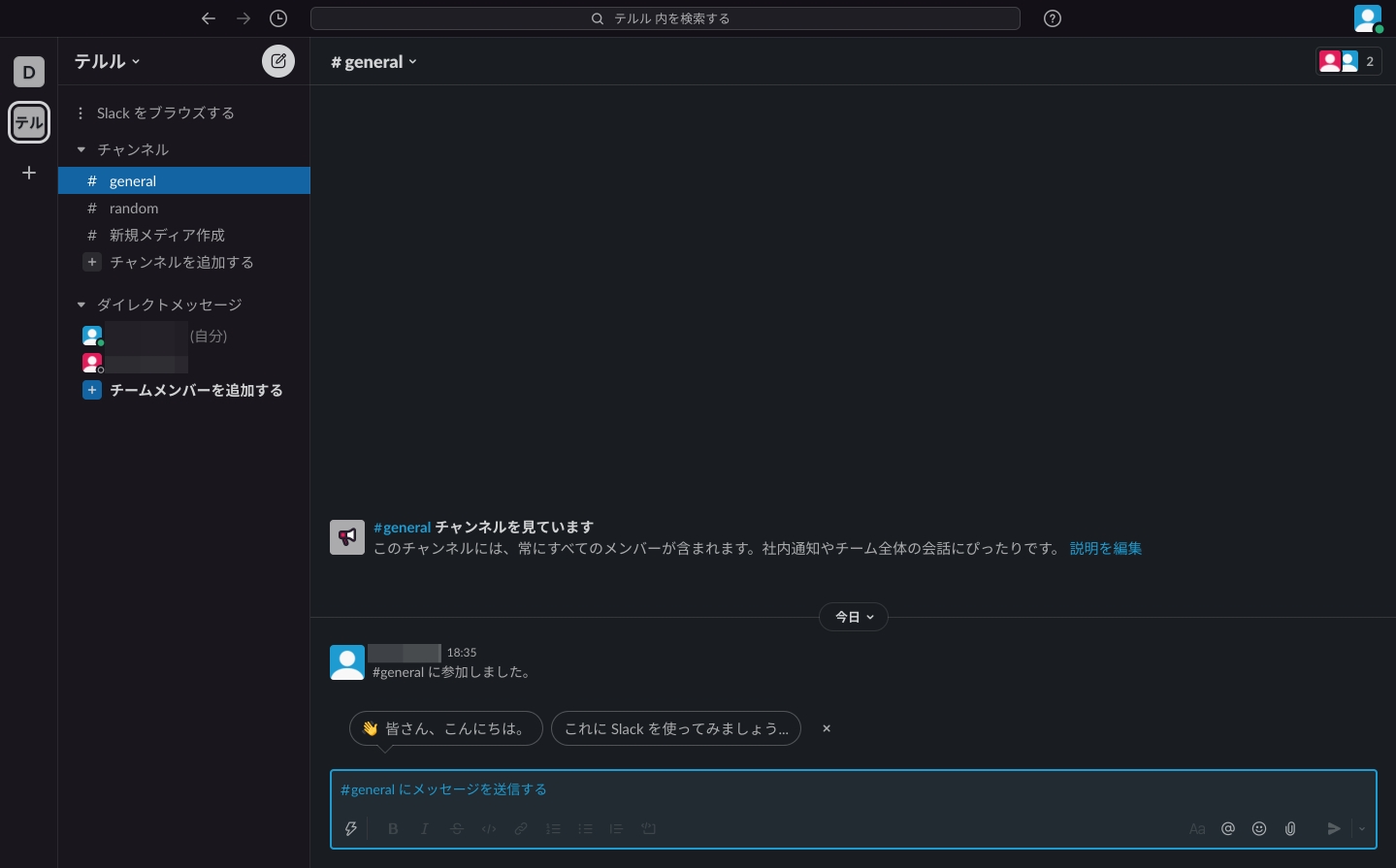Use これに Slack を使ってみましょう suggestion
The width and height of the screenshot is (1396, 868).
point(676,728)
